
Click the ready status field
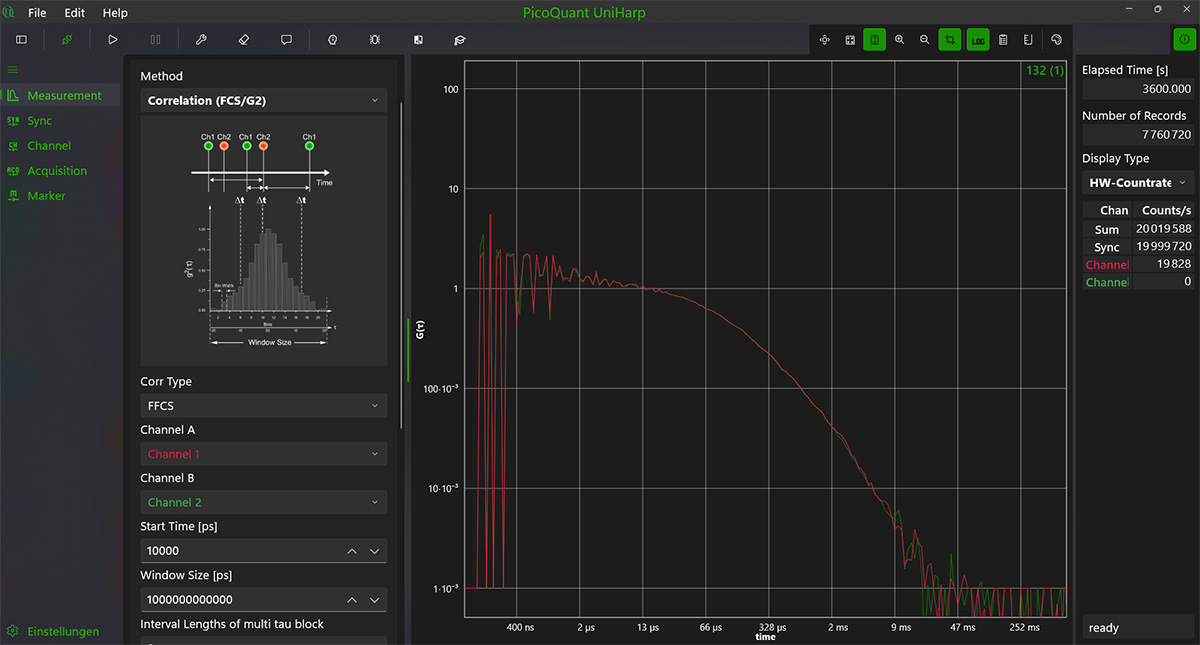1138,628
